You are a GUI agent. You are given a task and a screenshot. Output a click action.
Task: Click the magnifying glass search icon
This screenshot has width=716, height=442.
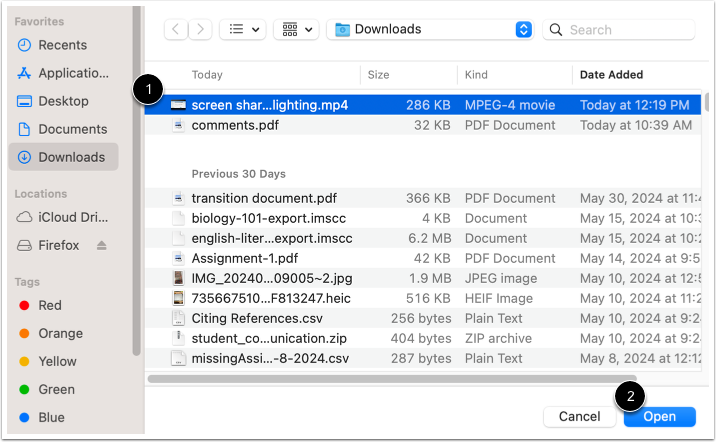pos(556,30)
